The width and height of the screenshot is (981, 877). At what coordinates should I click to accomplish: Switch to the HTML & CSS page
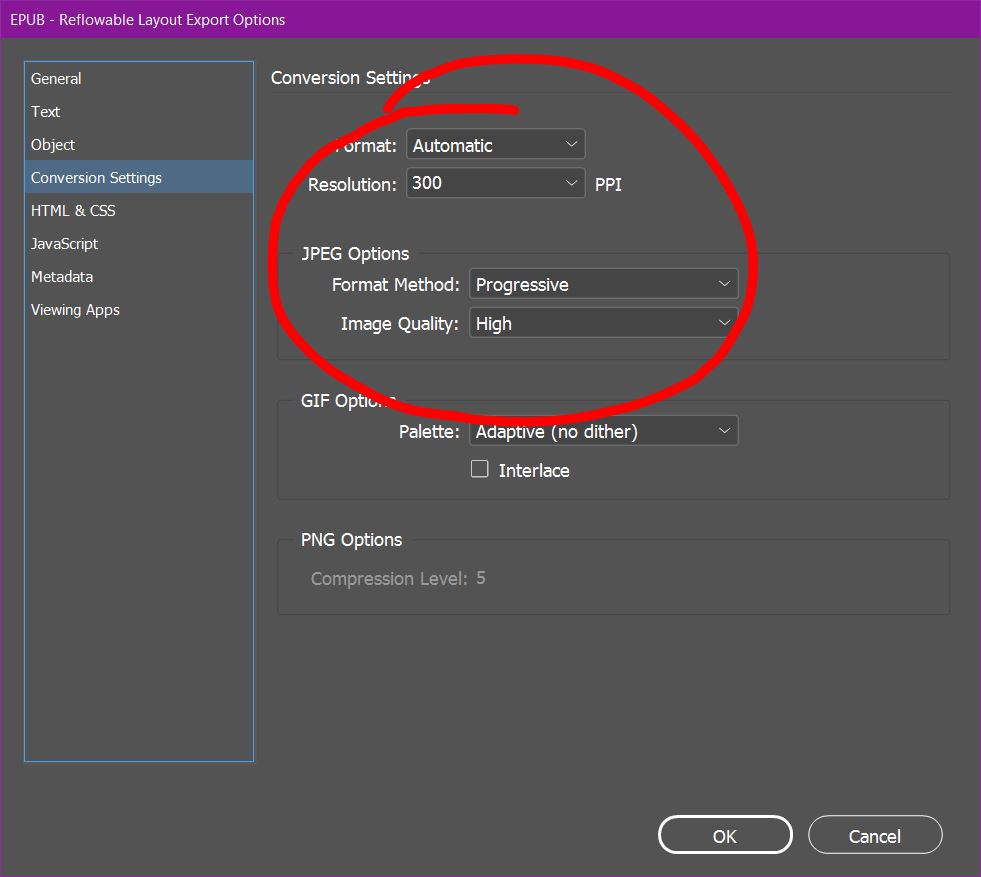point(73,210)
